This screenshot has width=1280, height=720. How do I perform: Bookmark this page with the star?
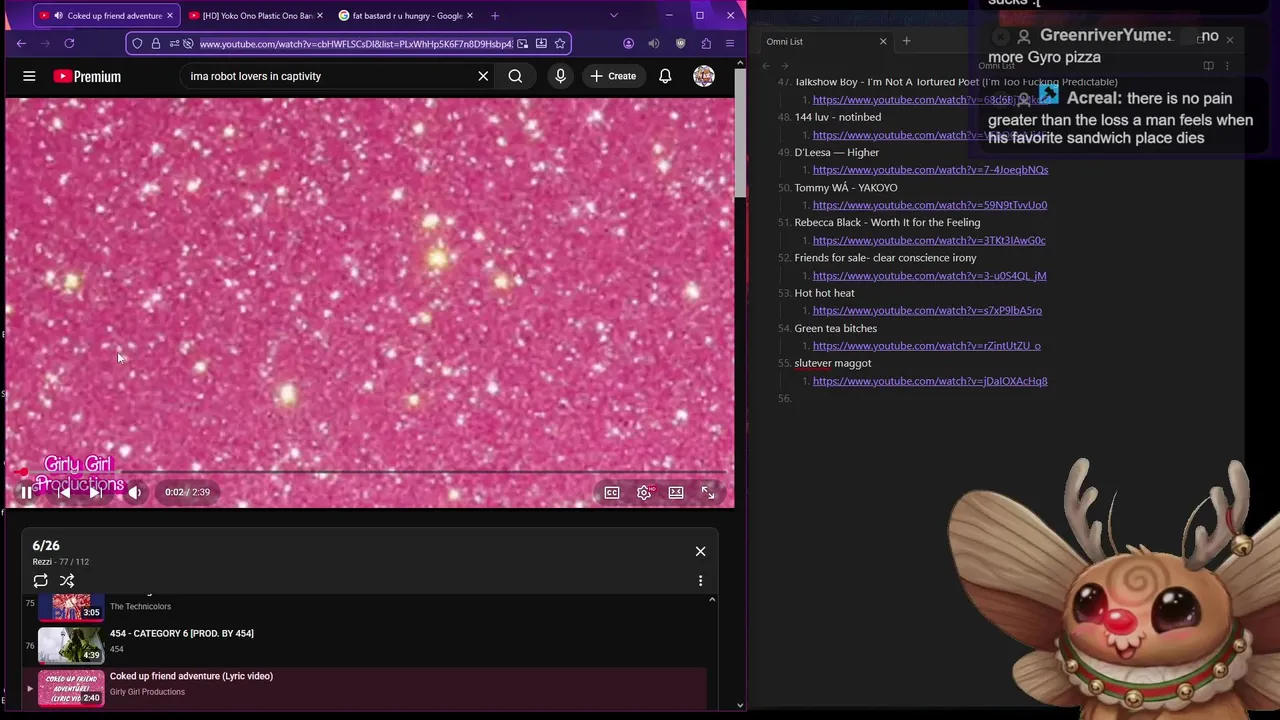(x=560, y=43)
